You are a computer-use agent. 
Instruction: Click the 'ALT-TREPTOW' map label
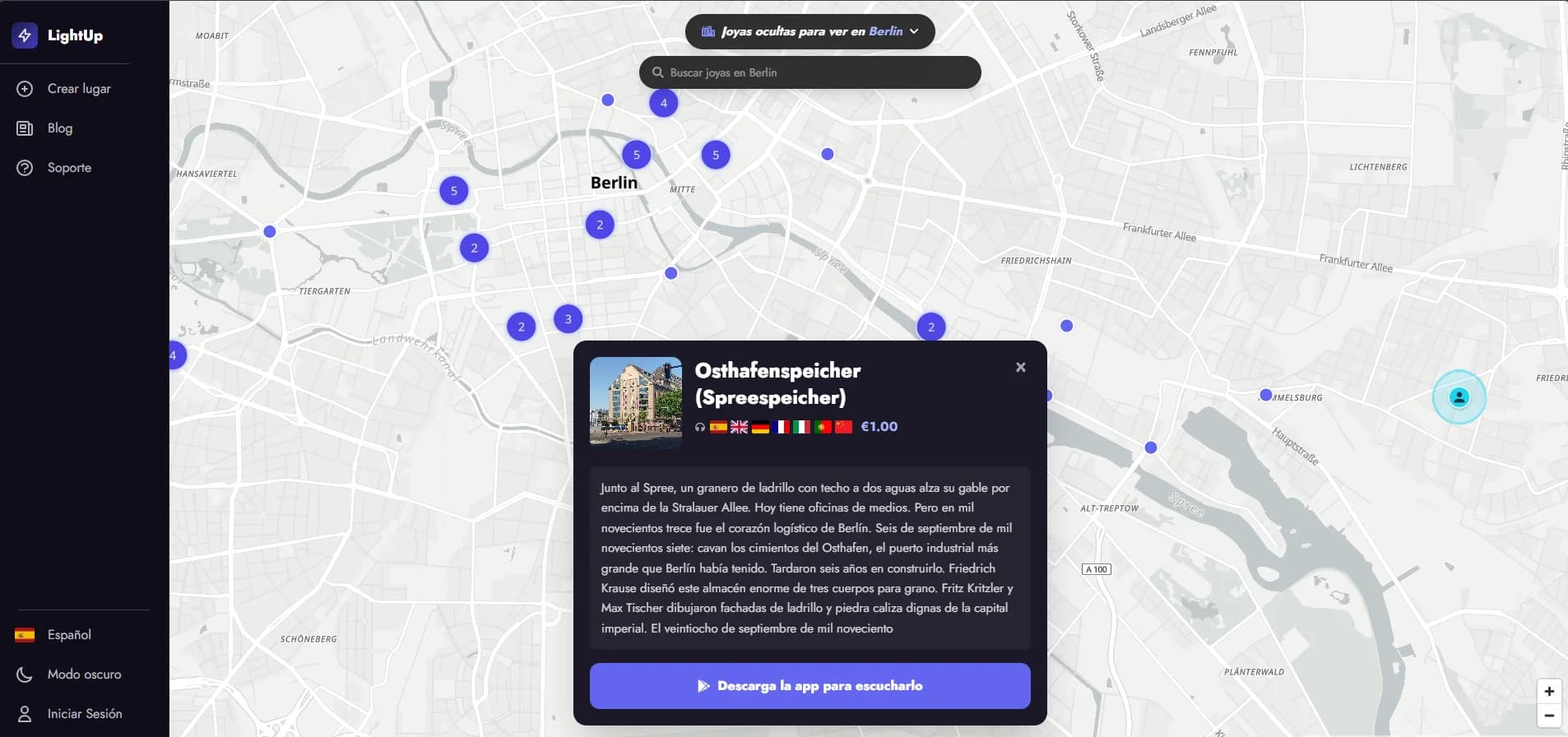pos(1109,508)
